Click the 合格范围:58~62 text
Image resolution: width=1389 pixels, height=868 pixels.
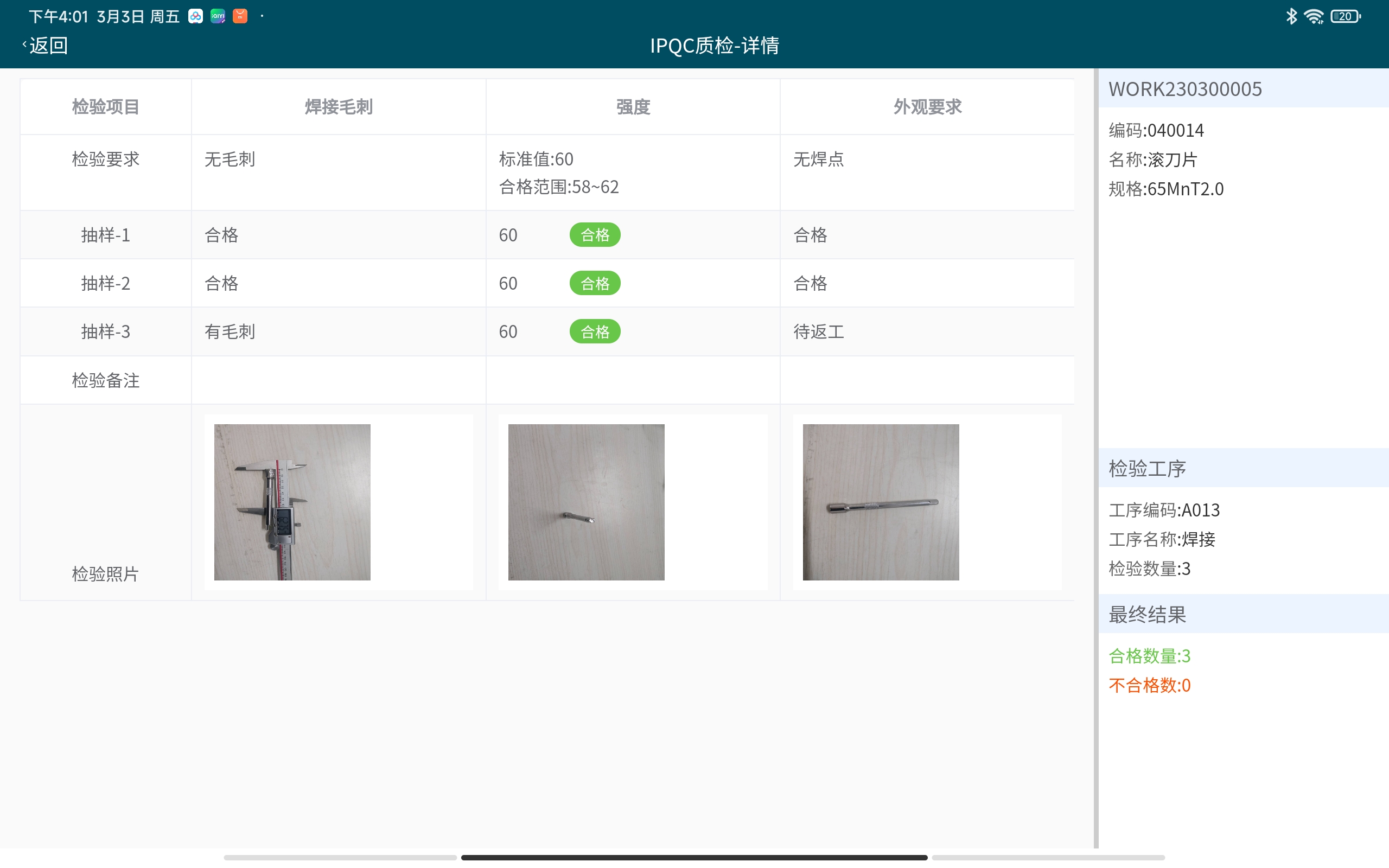click(559, 187)
